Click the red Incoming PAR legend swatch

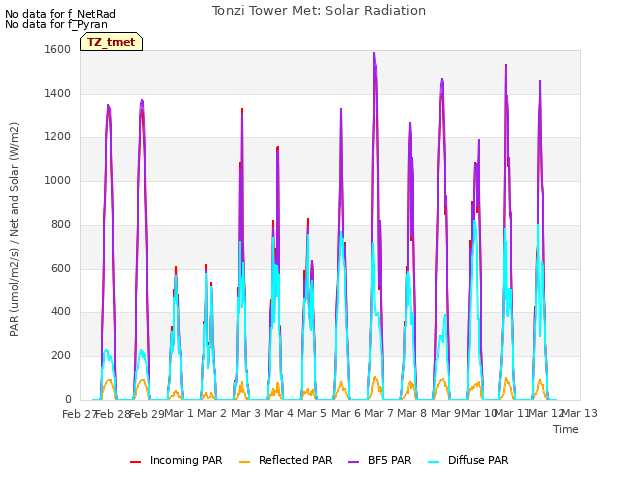pyautogui.click(x=136, y=462)
